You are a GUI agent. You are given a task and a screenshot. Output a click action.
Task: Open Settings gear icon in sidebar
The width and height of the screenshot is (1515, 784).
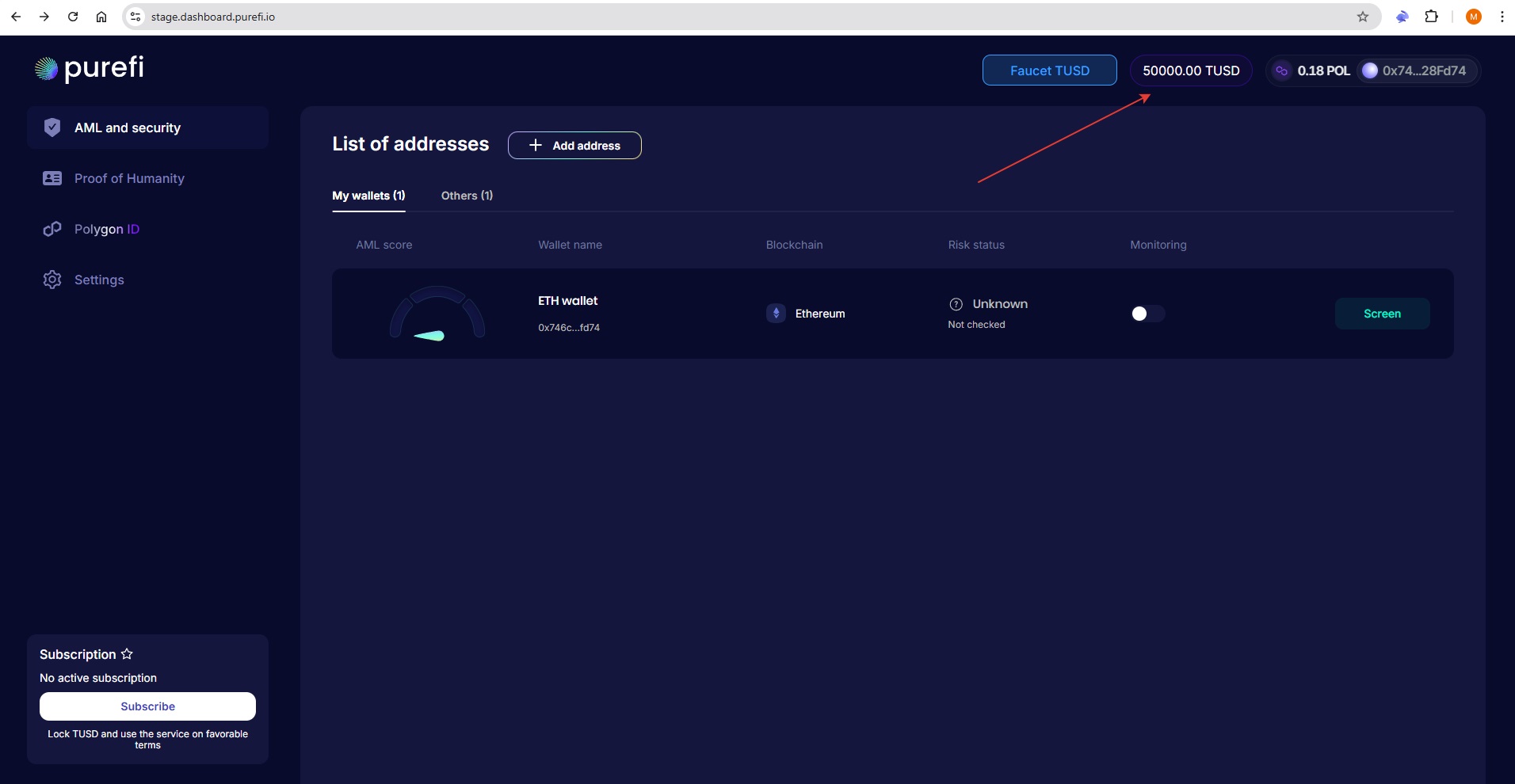(x=52, y=280)
